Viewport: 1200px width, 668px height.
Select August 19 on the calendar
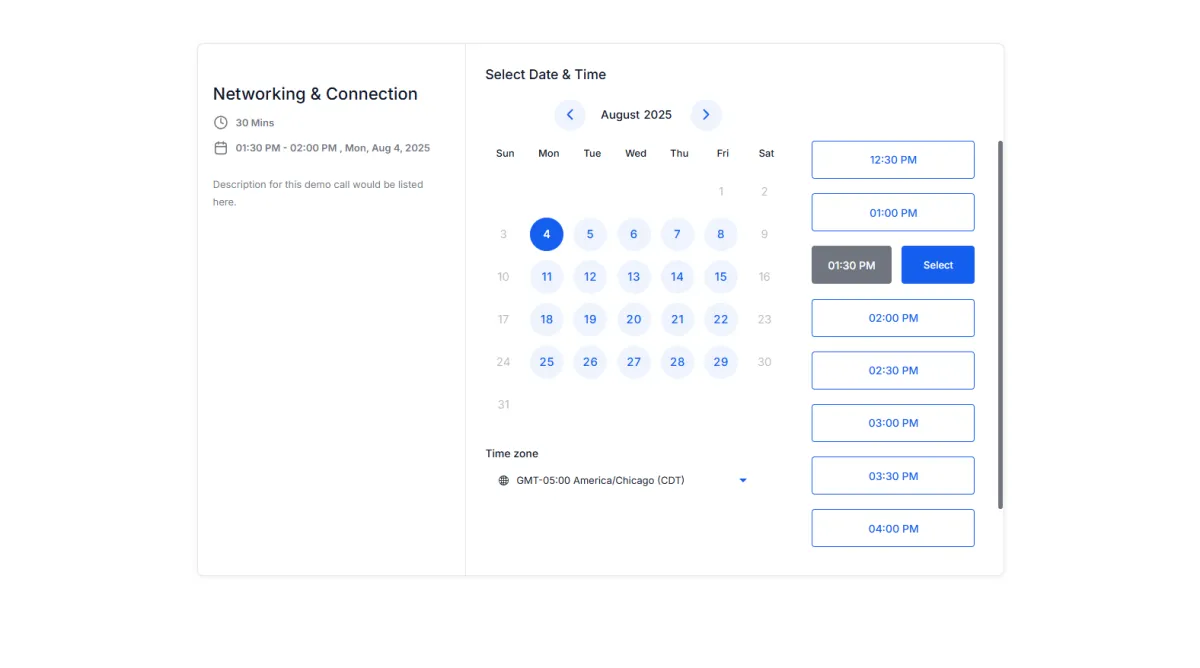click(590, 320)
